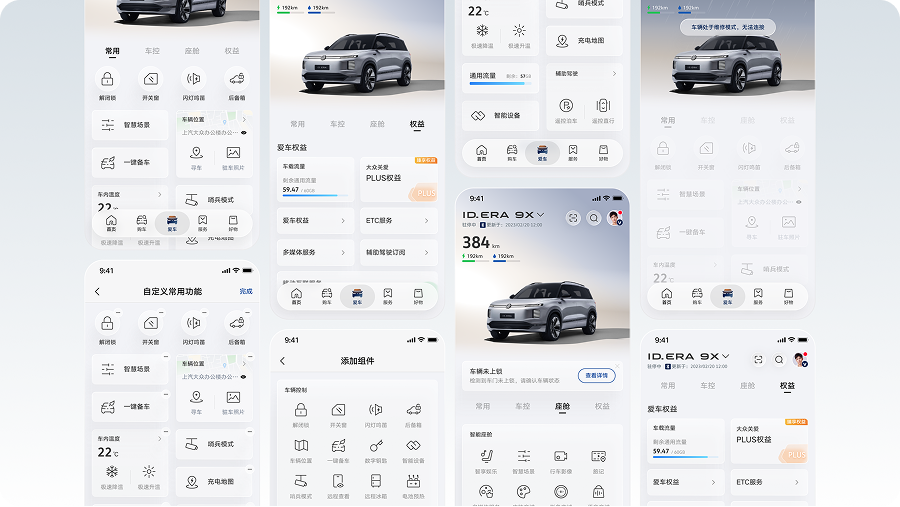Tap 电池预热 battery icon in 添加组件 grid
This screenshot has width=900, height=507.
[x=413, y=482]
